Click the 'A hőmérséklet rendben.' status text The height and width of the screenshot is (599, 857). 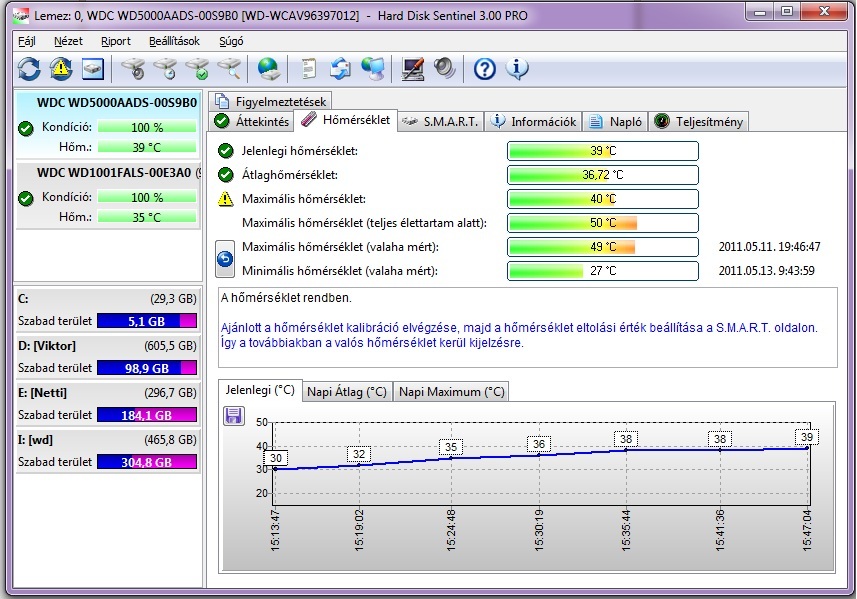pos(286,298)
